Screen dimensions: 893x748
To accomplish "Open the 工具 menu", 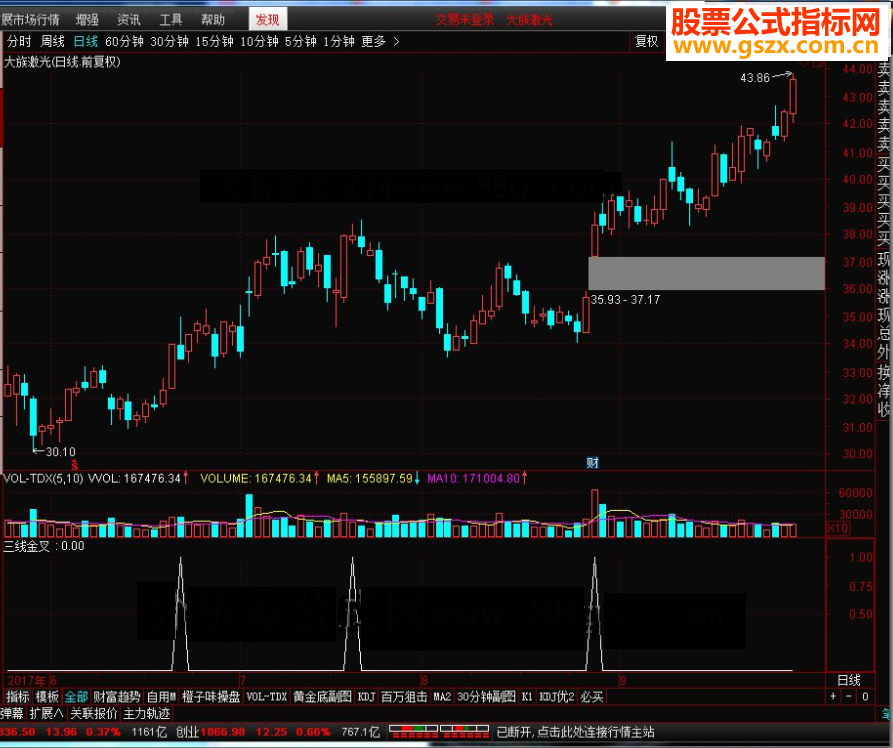I will 170,20.
